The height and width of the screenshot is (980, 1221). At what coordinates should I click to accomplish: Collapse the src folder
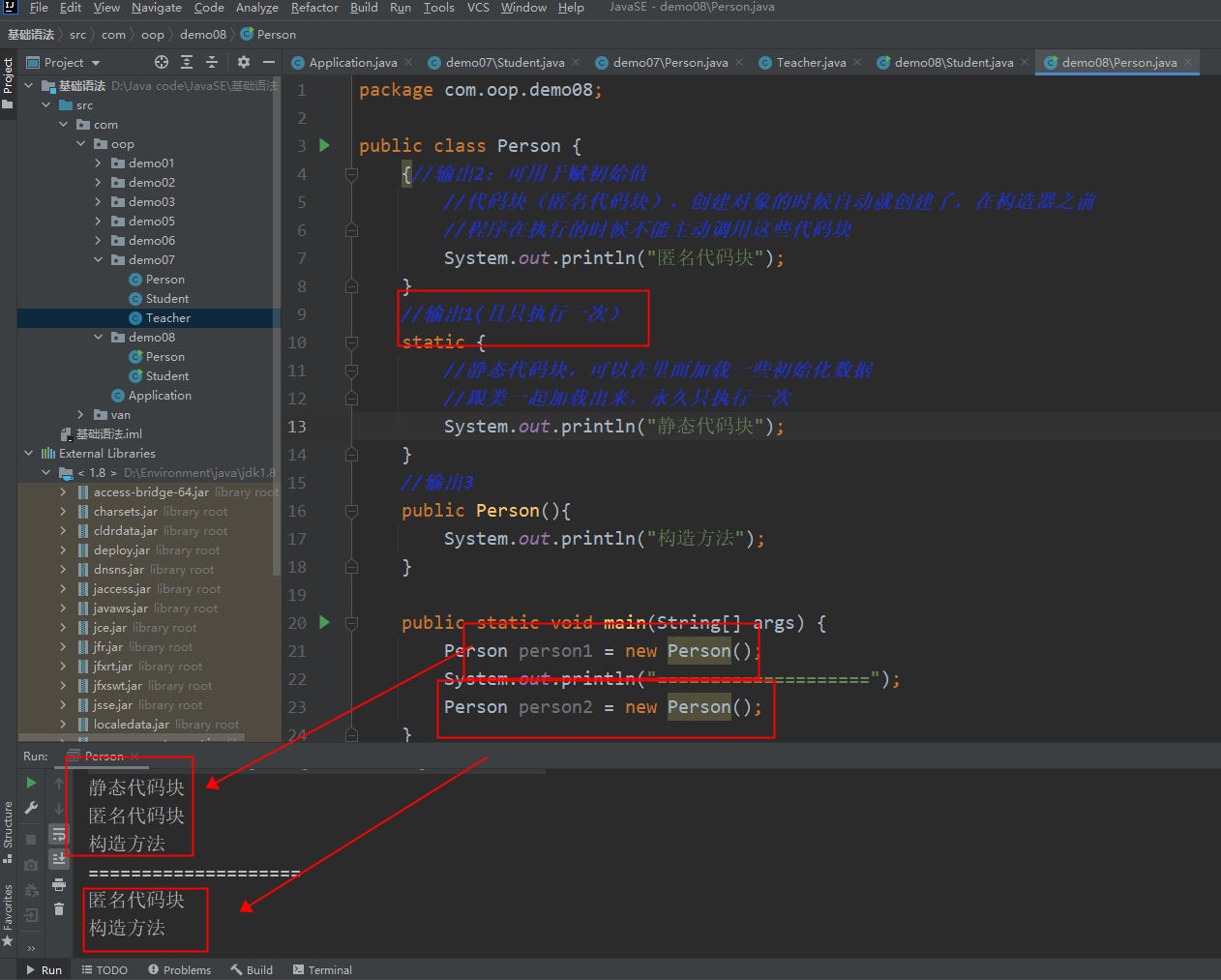pos(46,104)
